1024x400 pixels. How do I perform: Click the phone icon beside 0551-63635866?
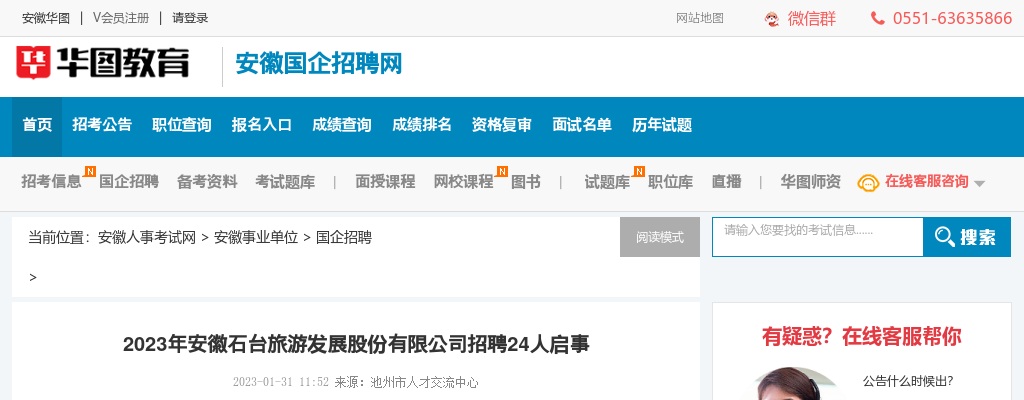click(877, 18)
